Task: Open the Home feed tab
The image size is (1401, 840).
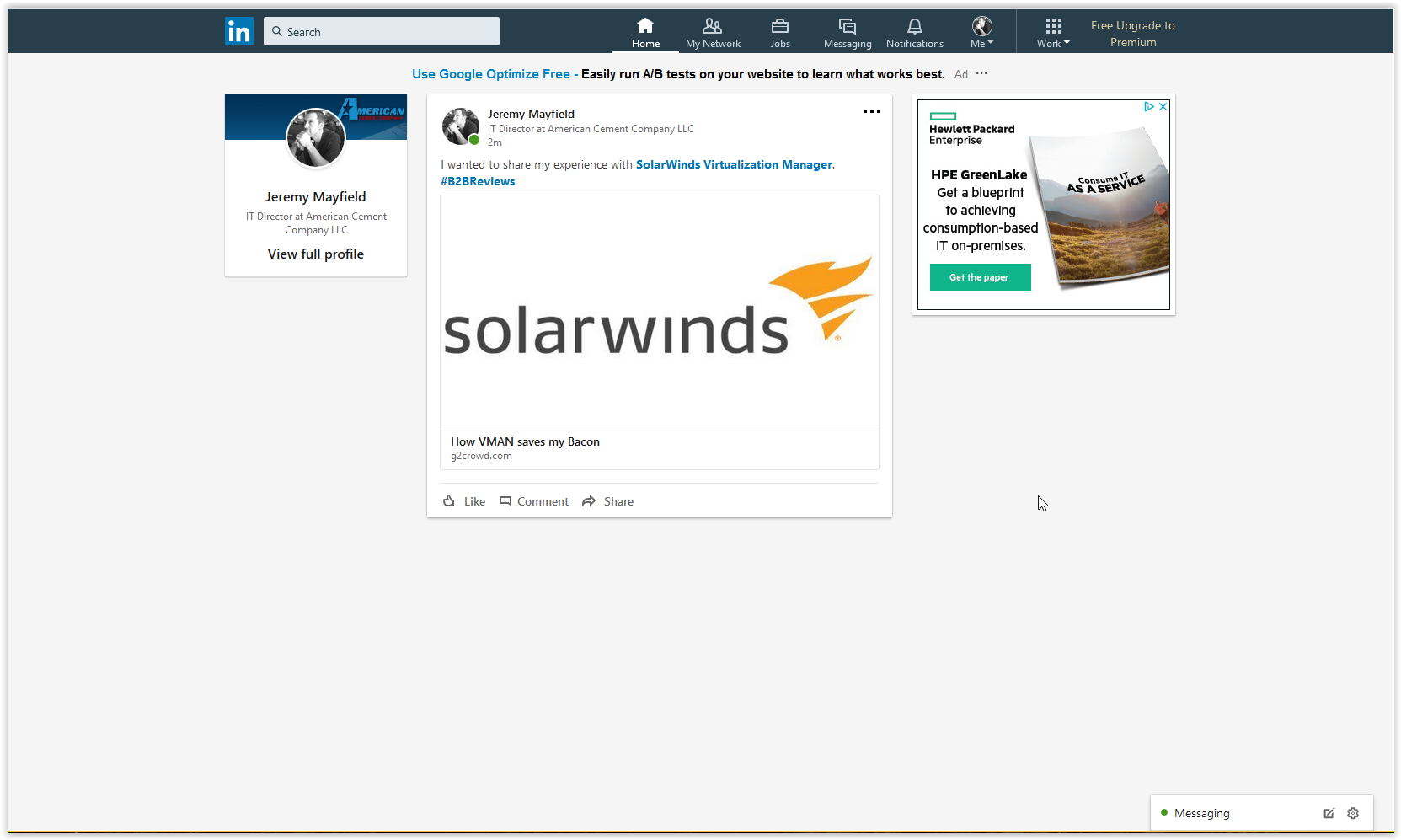Action: click(x=645, y=33)
